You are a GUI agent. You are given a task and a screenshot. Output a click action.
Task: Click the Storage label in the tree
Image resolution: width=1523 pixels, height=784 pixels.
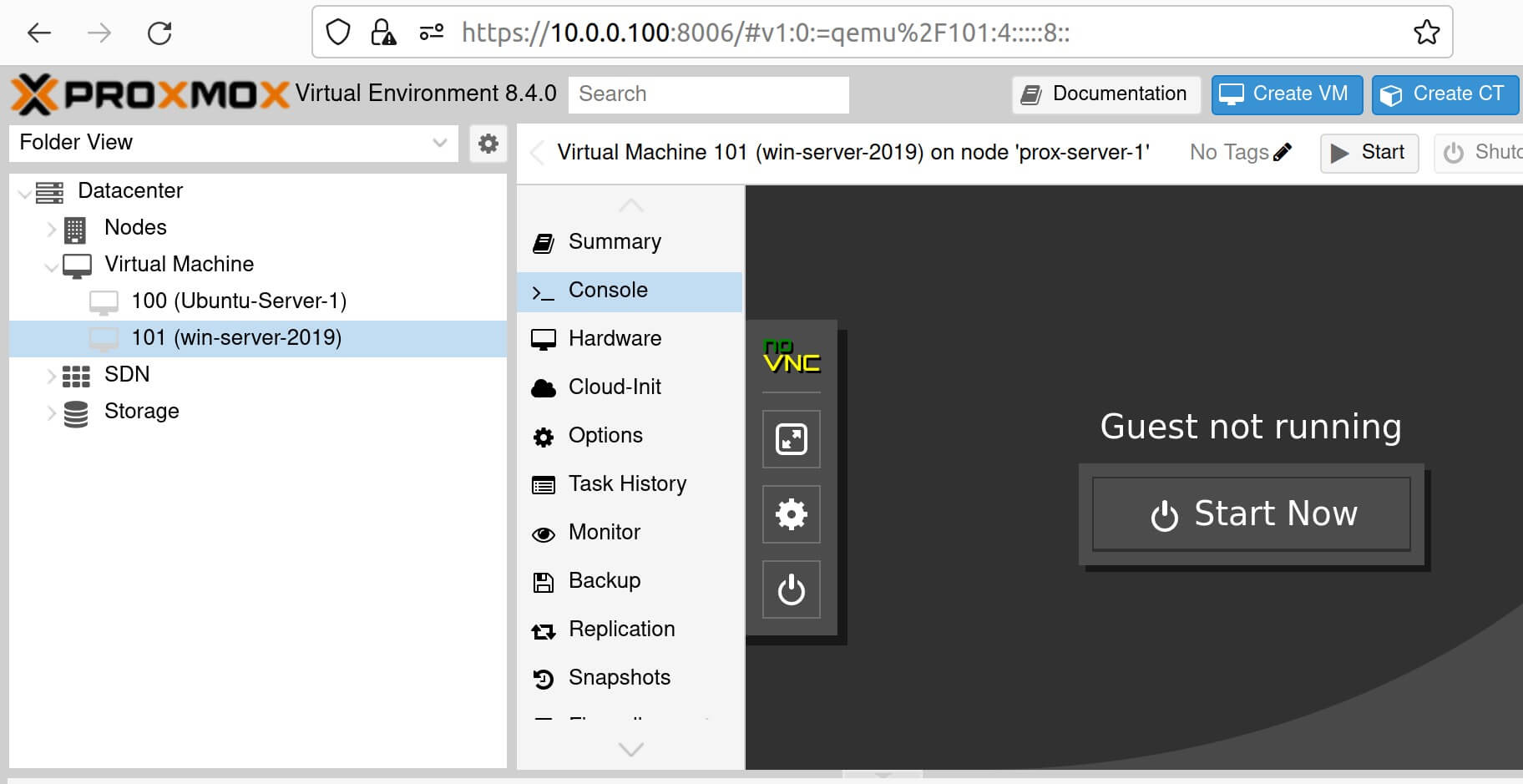point(142,412)
